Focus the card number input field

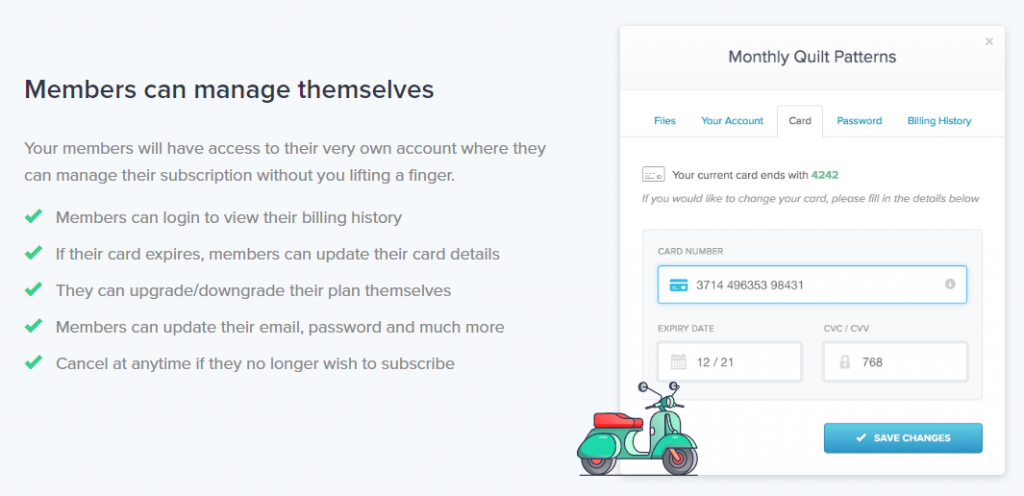812,285
